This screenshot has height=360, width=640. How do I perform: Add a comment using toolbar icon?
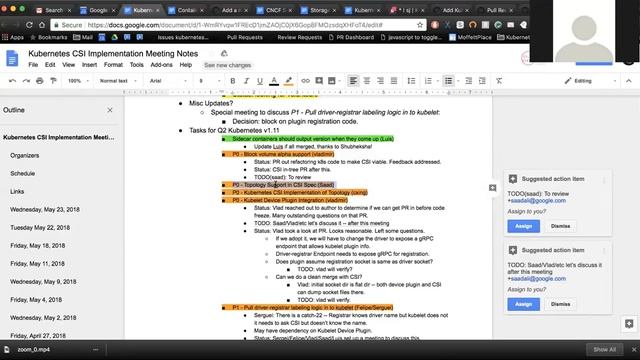coord(319,81)
